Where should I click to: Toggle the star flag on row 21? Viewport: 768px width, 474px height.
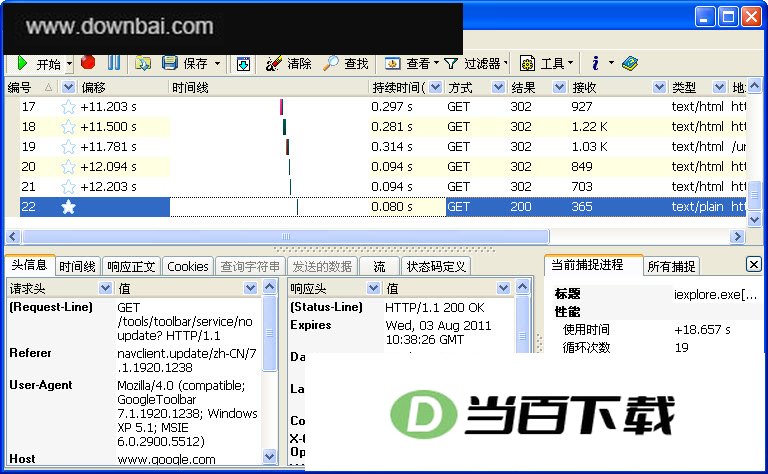[x=68, y=187]
